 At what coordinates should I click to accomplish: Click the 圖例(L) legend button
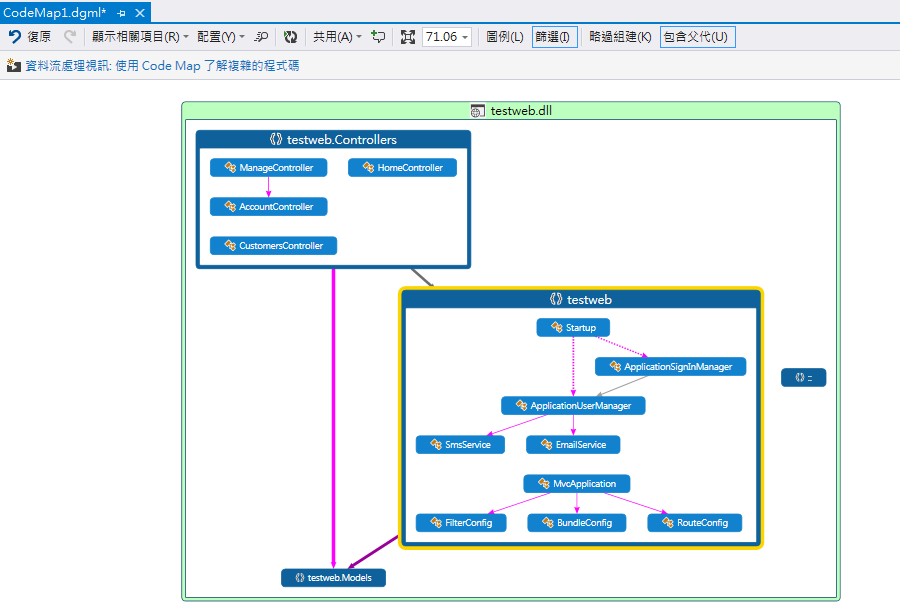[505, 37]
